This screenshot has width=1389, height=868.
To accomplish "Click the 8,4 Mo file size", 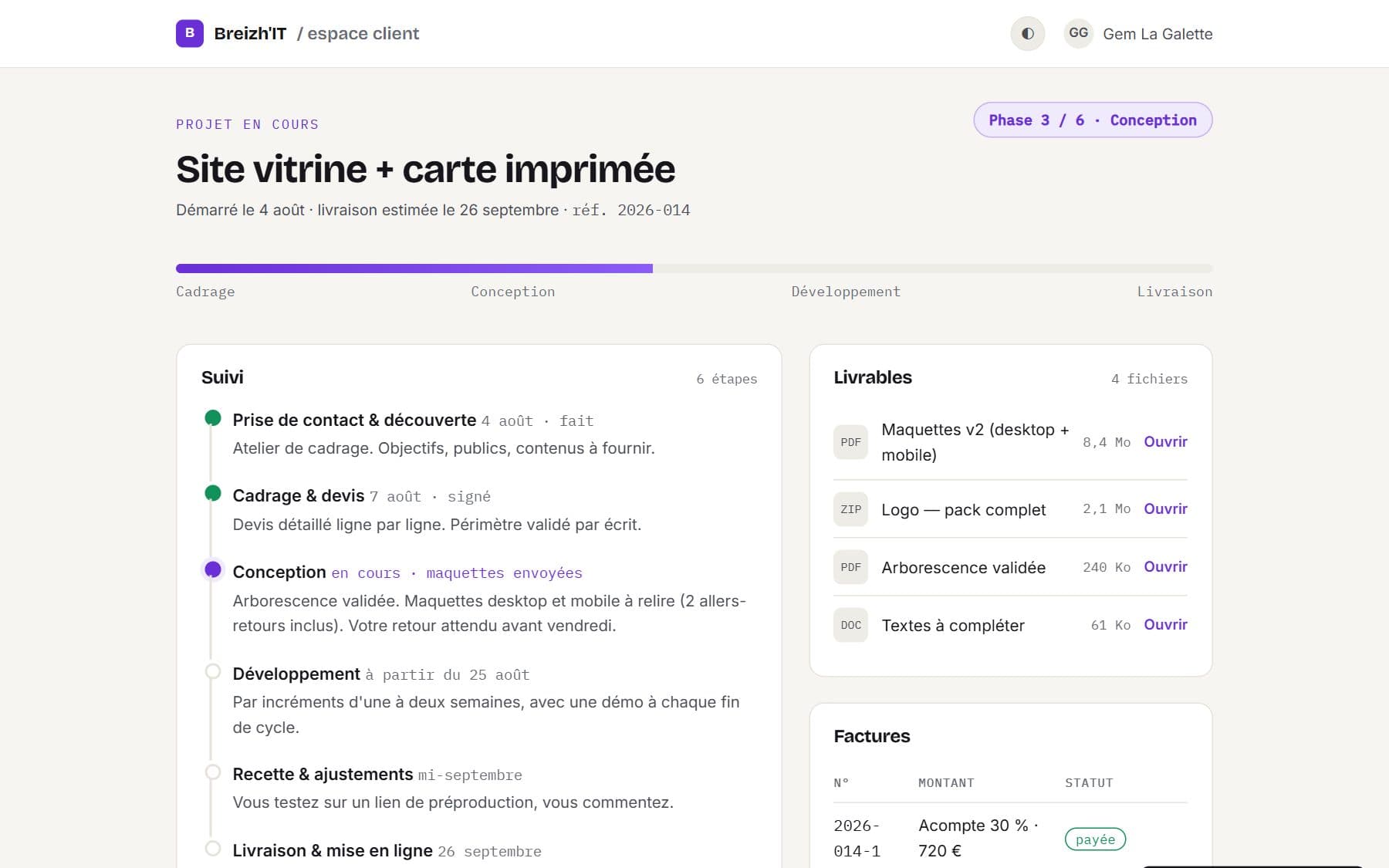I will pos(1106,442).
